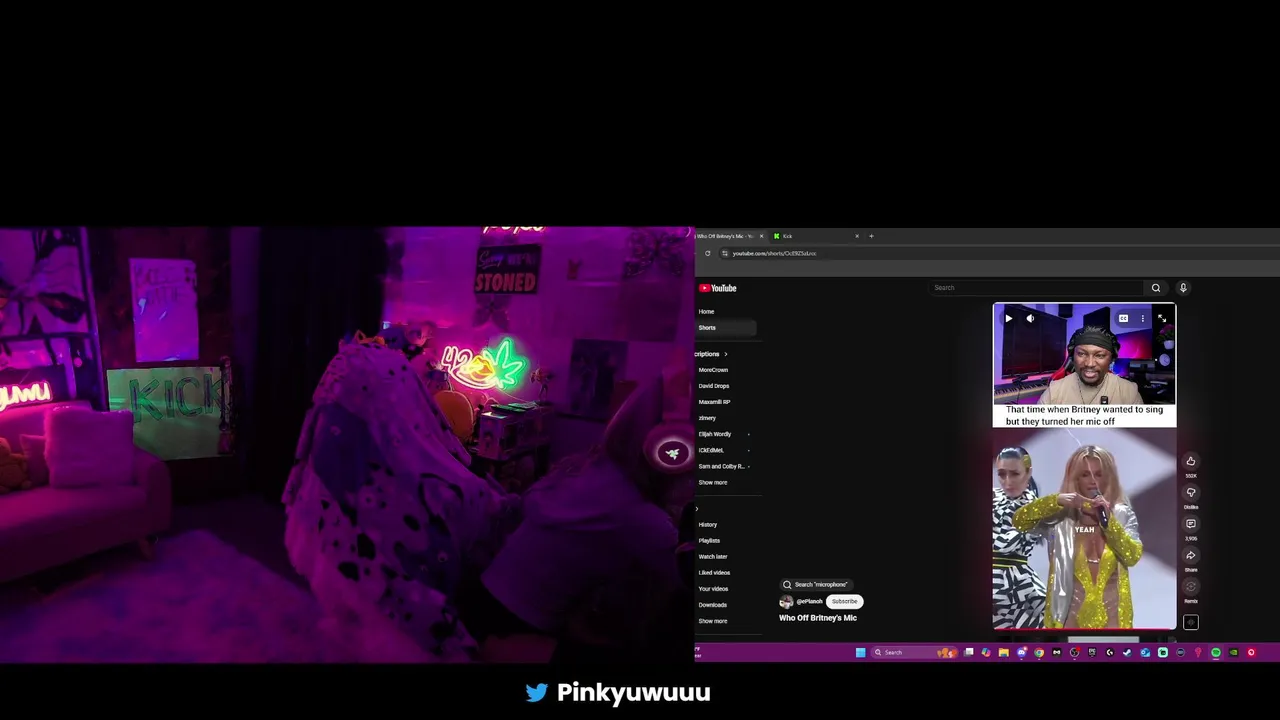
Task: Close the Kick tab
Action: (x=856, y=236)
